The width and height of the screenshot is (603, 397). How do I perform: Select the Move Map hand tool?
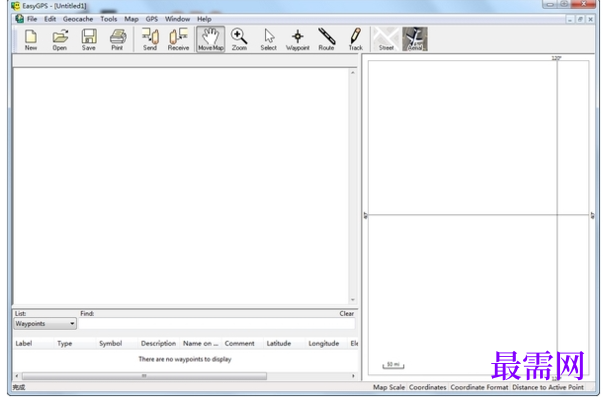pos(211,40)
